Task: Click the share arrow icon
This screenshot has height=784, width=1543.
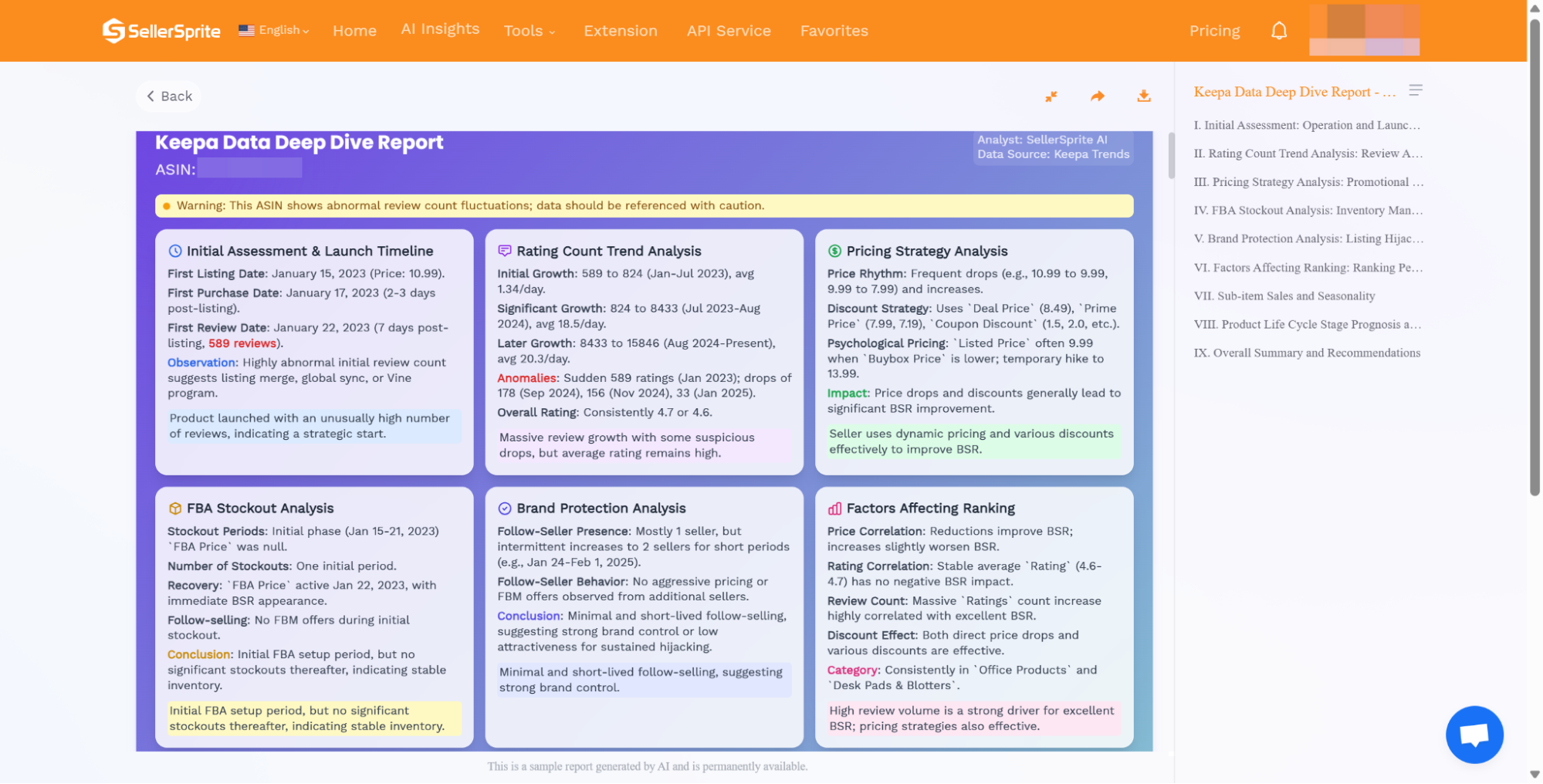Action: (1097, 96)
